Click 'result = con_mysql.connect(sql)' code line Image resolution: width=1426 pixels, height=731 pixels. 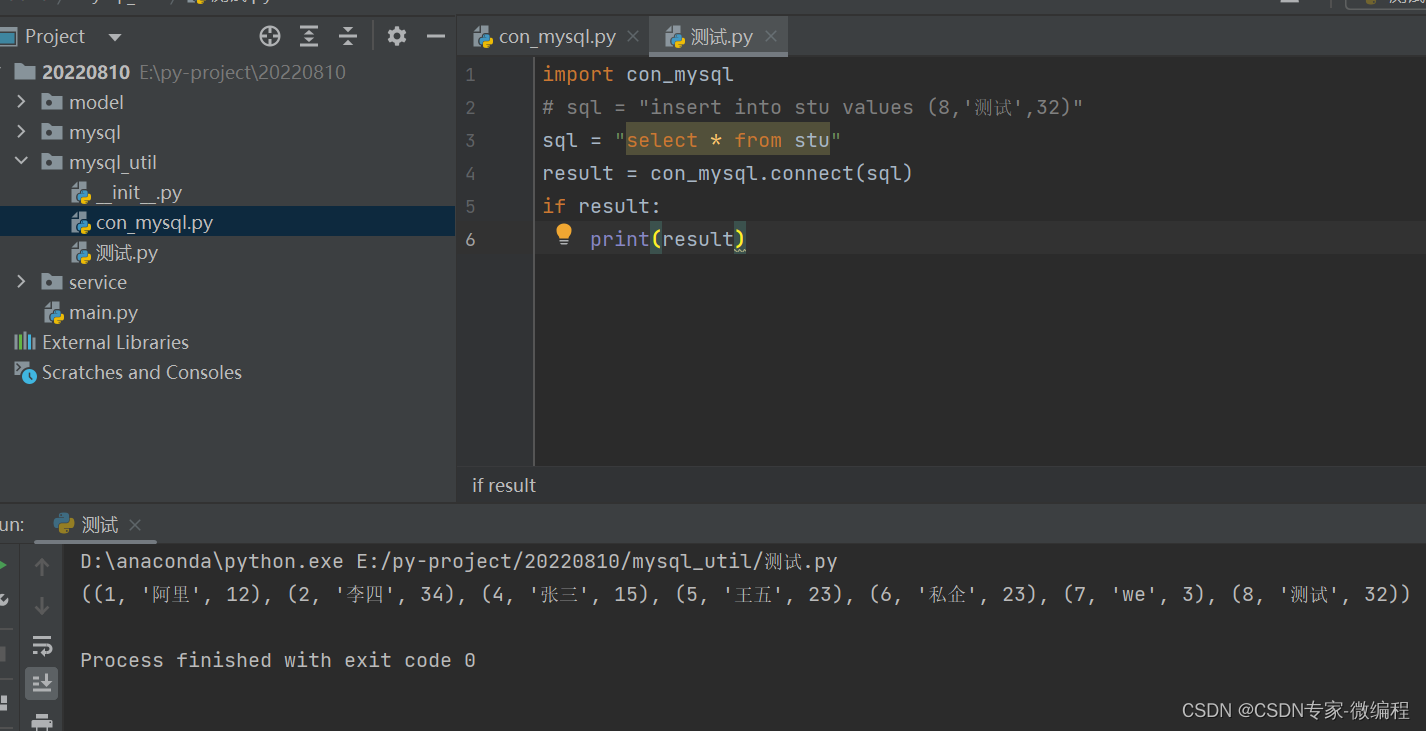point(728,173)
